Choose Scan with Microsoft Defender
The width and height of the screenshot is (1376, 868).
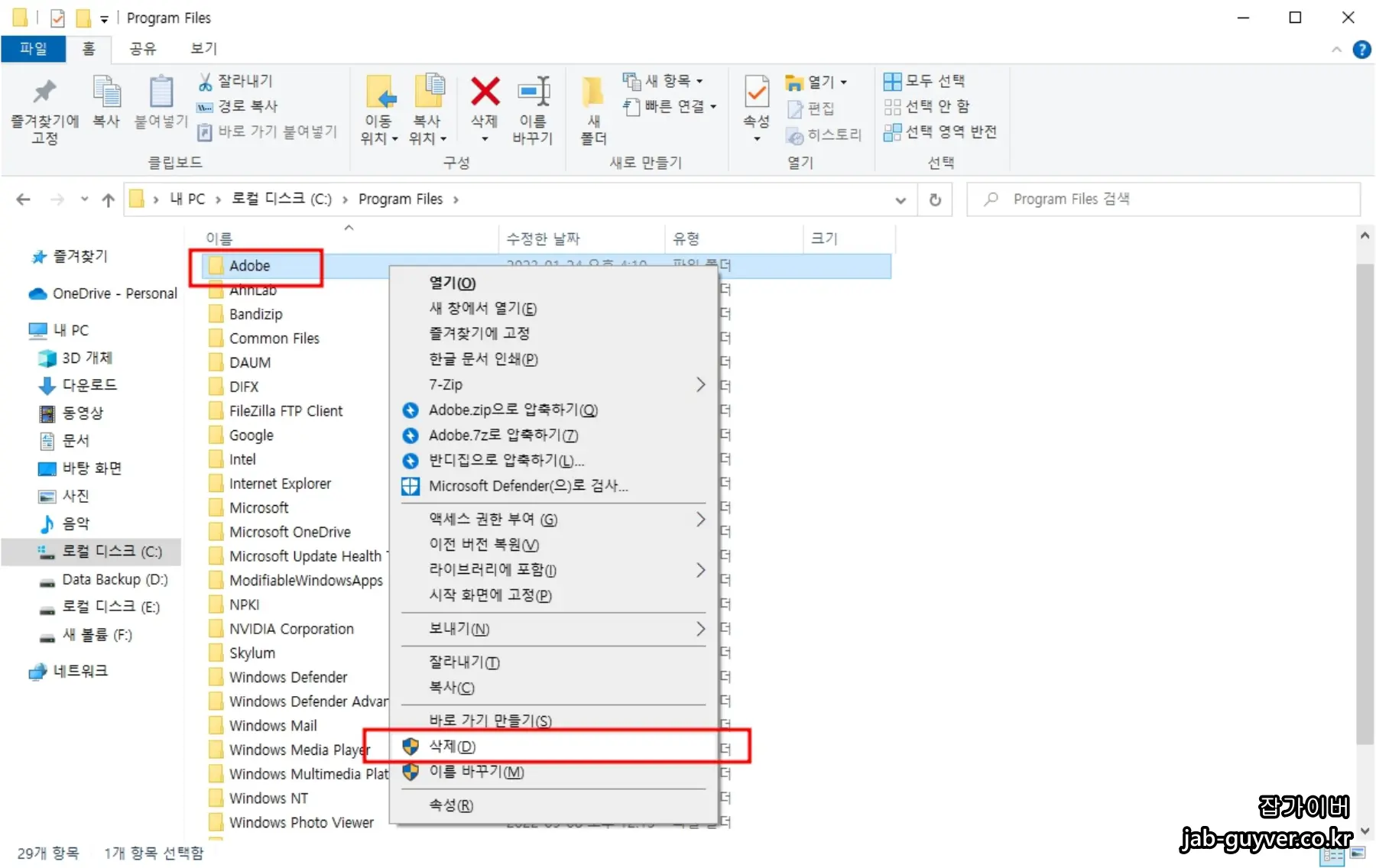554,486
